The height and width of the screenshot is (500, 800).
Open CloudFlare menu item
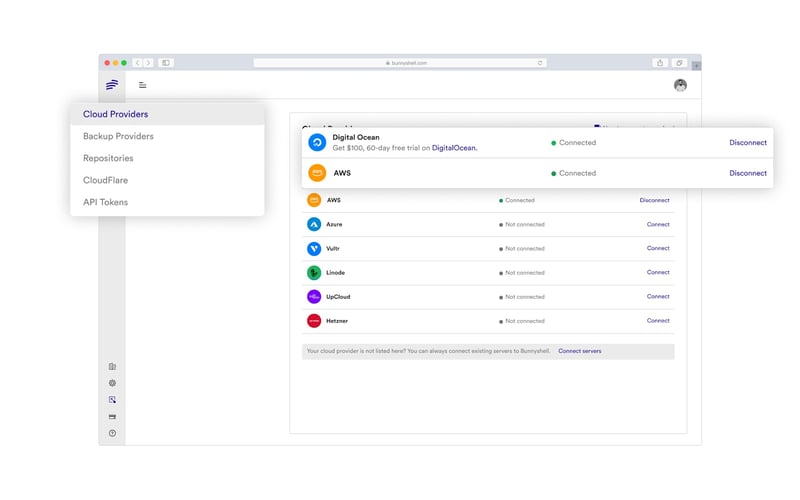[x=167, y=180]
